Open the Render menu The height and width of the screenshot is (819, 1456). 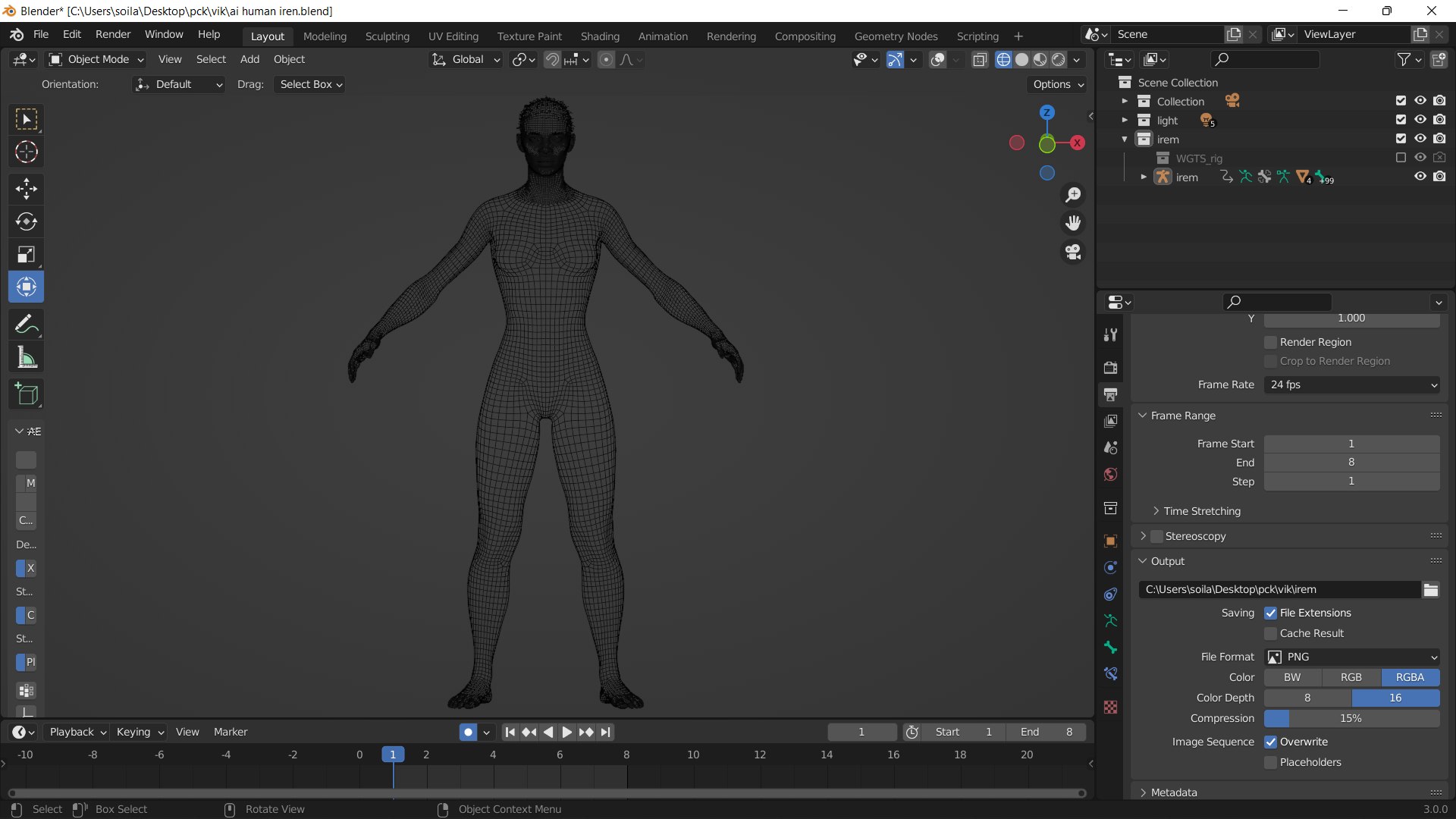click(x=113, y=34)
